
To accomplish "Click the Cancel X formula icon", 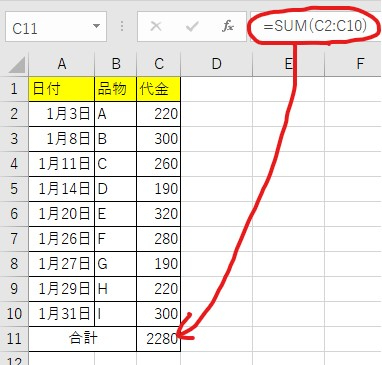I will tap(156, 26).
